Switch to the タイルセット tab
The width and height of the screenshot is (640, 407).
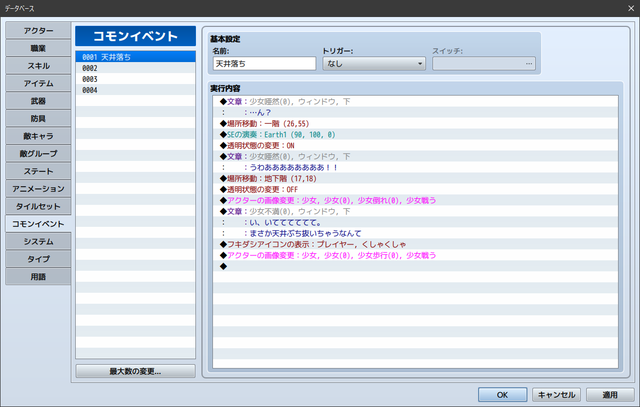[38, 206]
